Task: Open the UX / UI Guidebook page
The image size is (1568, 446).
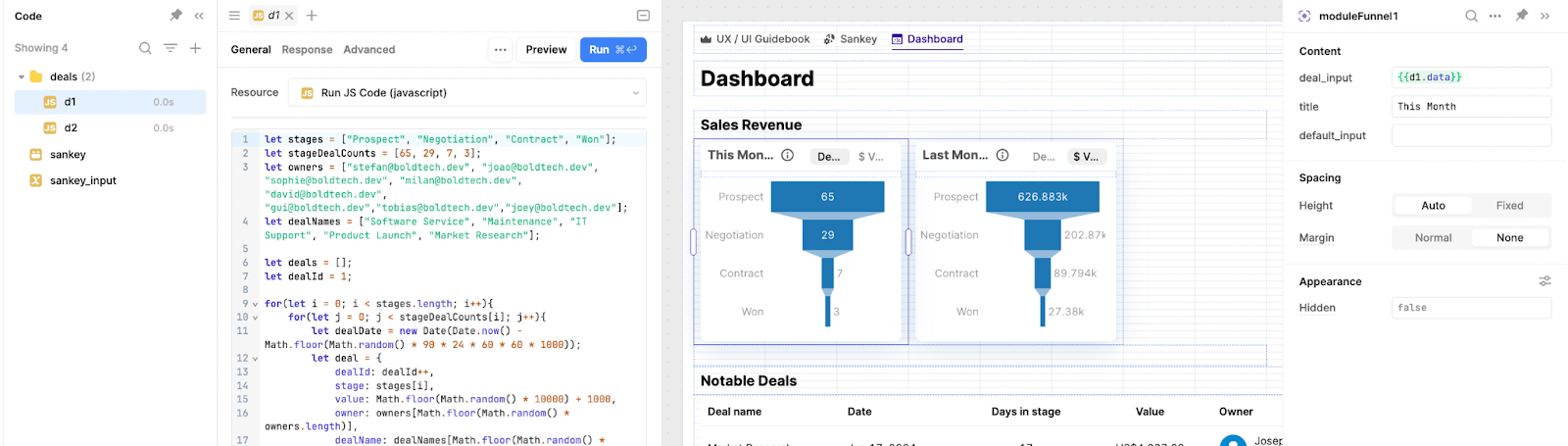Action: click(x=755, y=39)
